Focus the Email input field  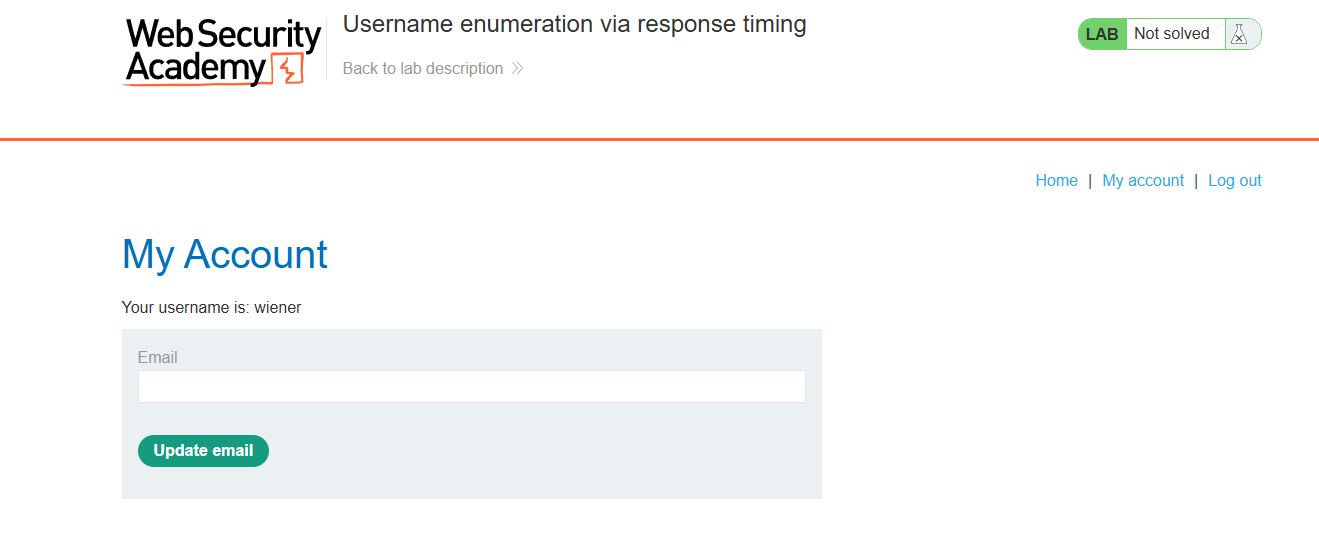[471, 387]
